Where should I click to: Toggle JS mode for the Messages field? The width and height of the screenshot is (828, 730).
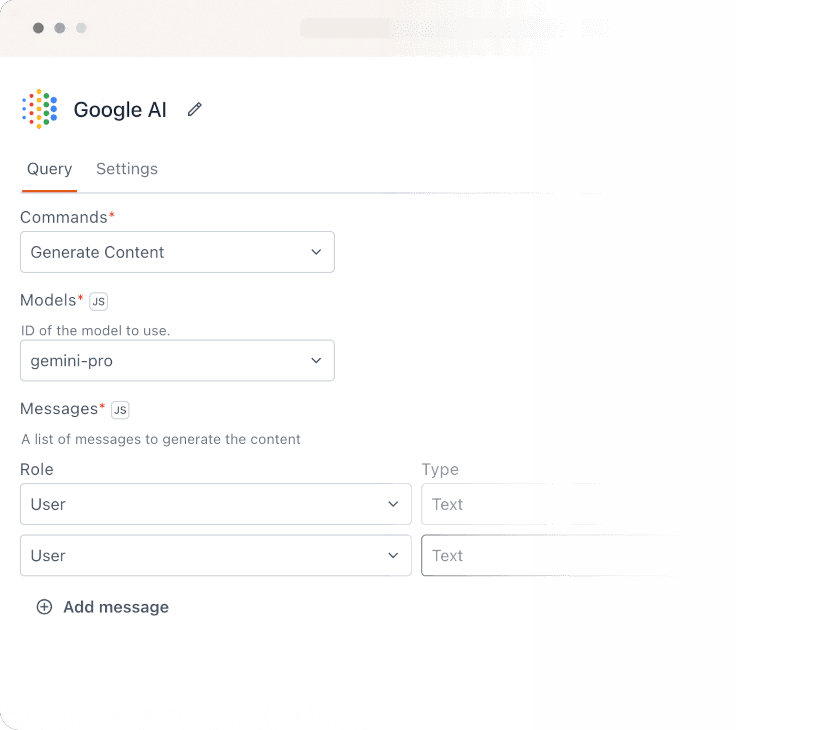(x=119, y=409)
